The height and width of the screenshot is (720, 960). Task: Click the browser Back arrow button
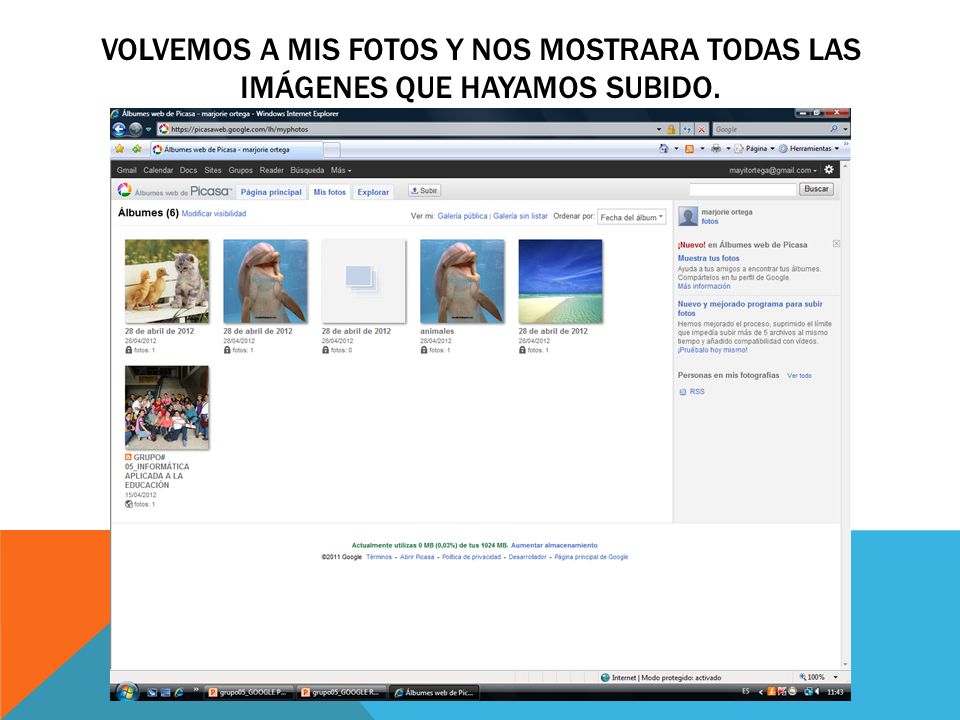[x=119, y=129]
